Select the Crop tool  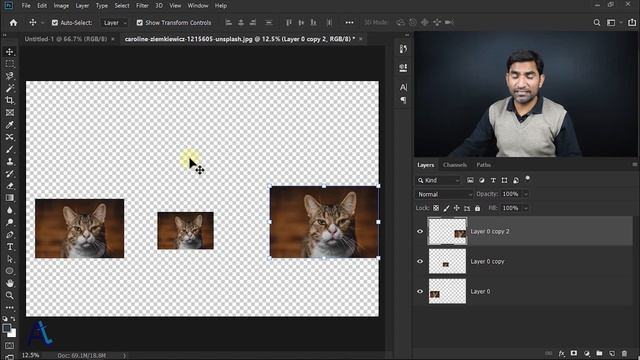(x=9, y=100)
